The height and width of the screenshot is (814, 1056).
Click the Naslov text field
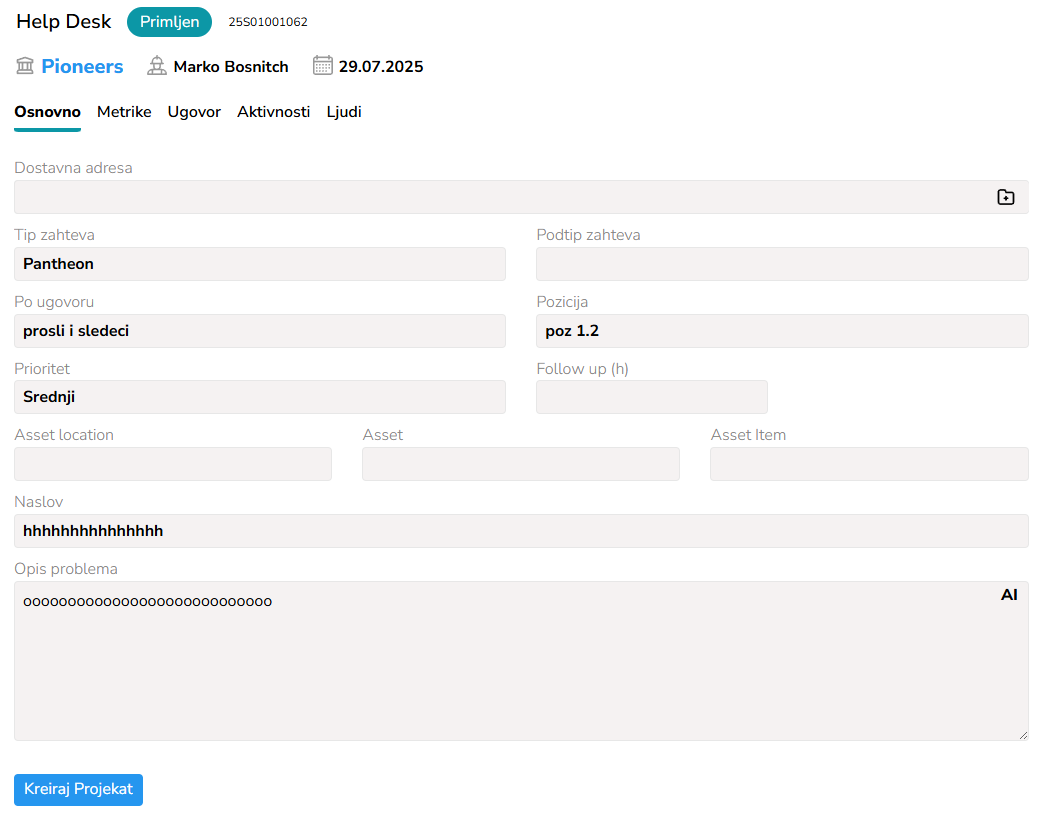click(521, 531)
